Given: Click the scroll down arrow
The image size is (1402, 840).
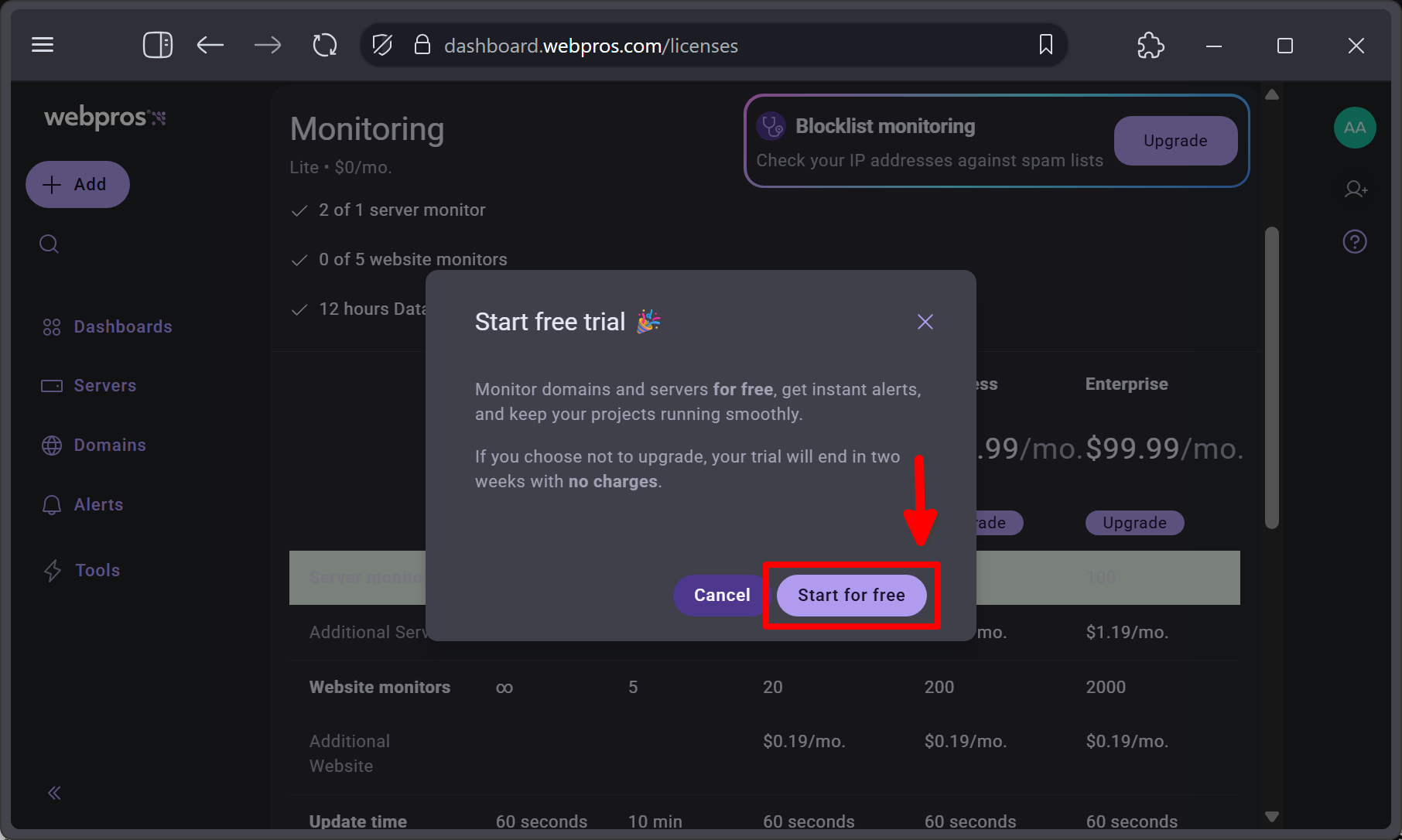Looking at the screenshot, I should pyautogui.click(x=1272, y=816).
